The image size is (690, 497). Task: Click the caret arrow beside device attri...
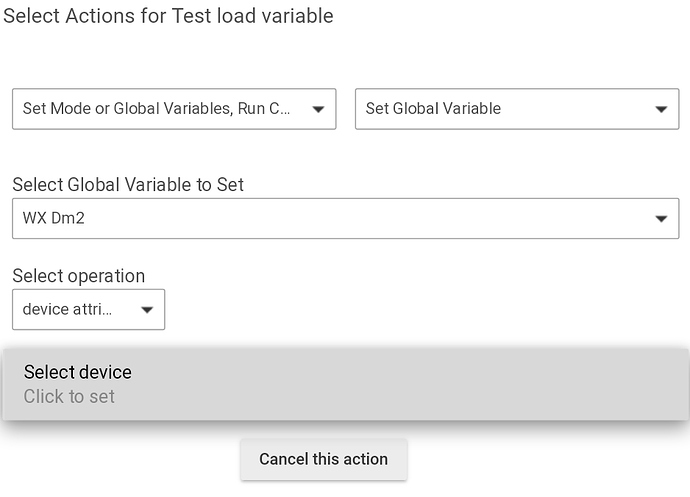[147, 310]
